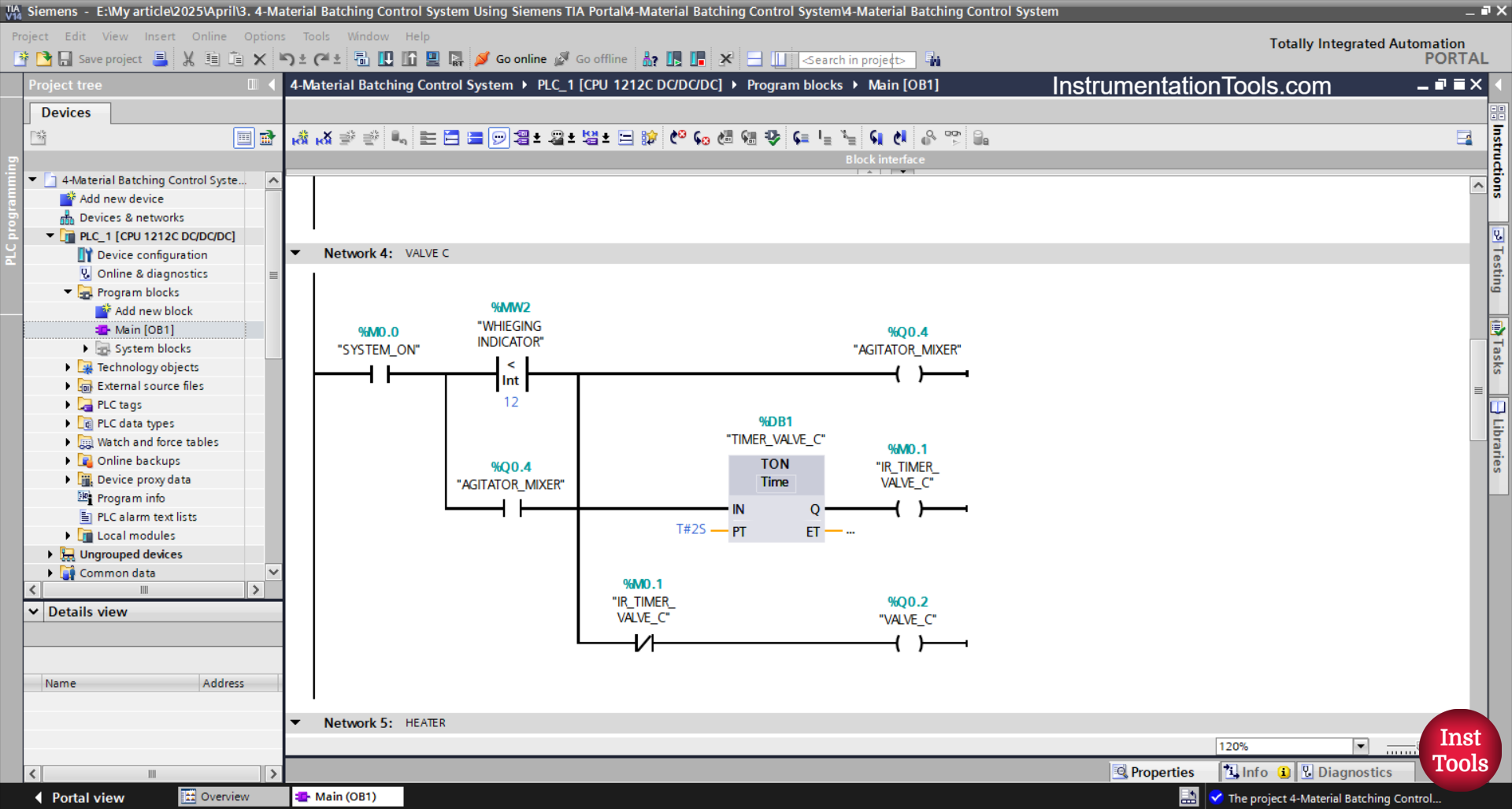Click the Upload from device icon
The height and width of the screenshot is (809, 1512).
pyautogui.click(x=409, y=59)
